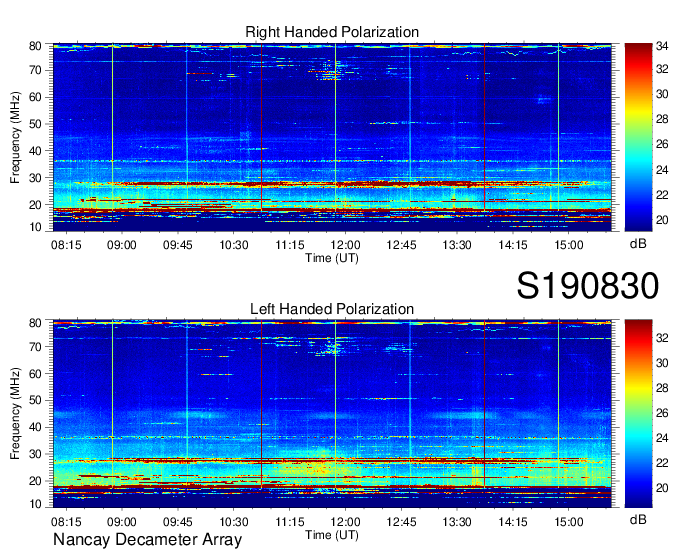Select the large 'S190830' date label
The width and height of the screenshot is (680, 552).
(588, 286)
